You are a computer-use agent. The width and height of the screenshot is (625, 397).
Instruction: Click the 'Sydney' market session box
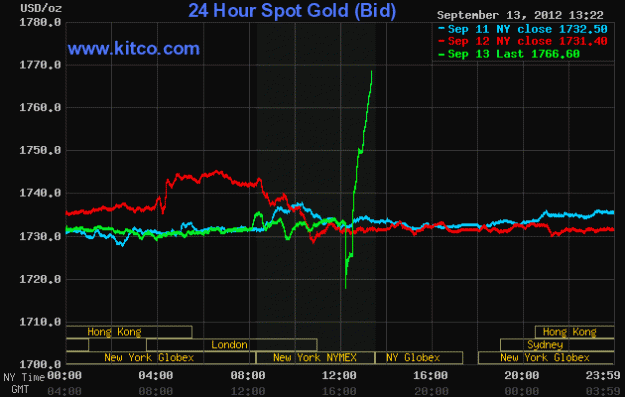click(557, 345)
